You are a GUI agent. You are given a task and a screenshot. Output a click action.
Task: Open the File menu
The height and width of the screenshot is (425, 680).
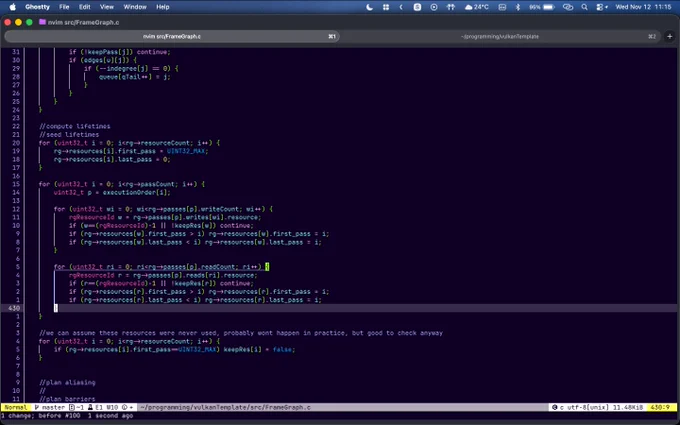pos(64,7)
